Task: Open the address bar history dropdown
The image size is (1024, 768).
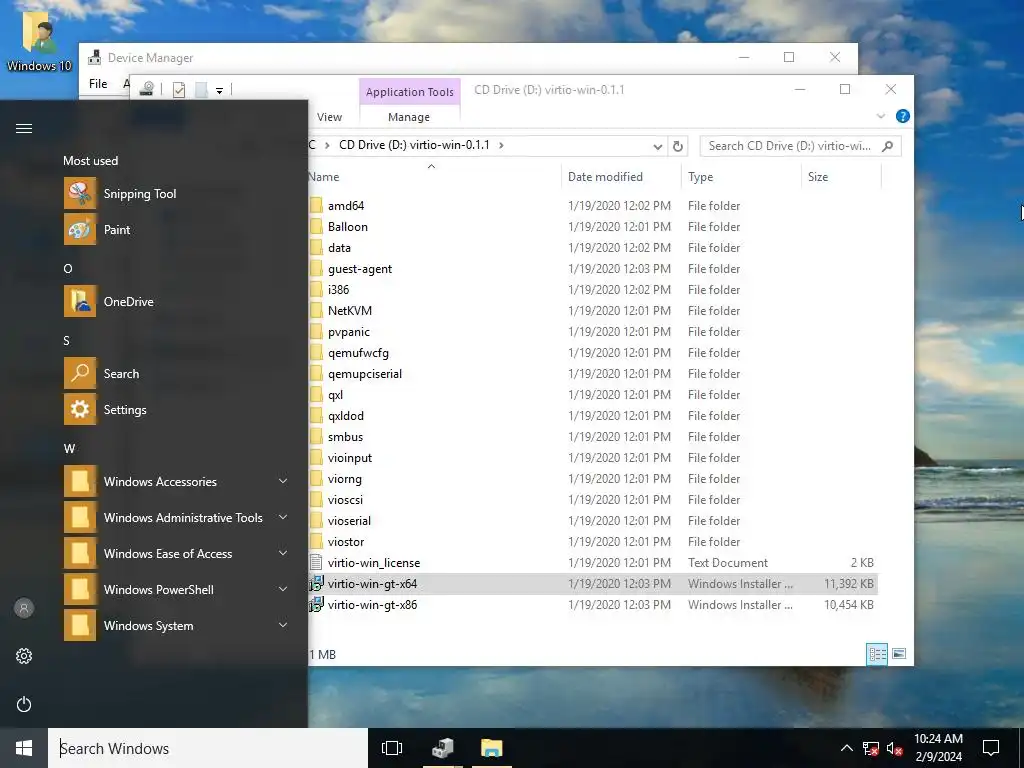Action: coord(658,147)
